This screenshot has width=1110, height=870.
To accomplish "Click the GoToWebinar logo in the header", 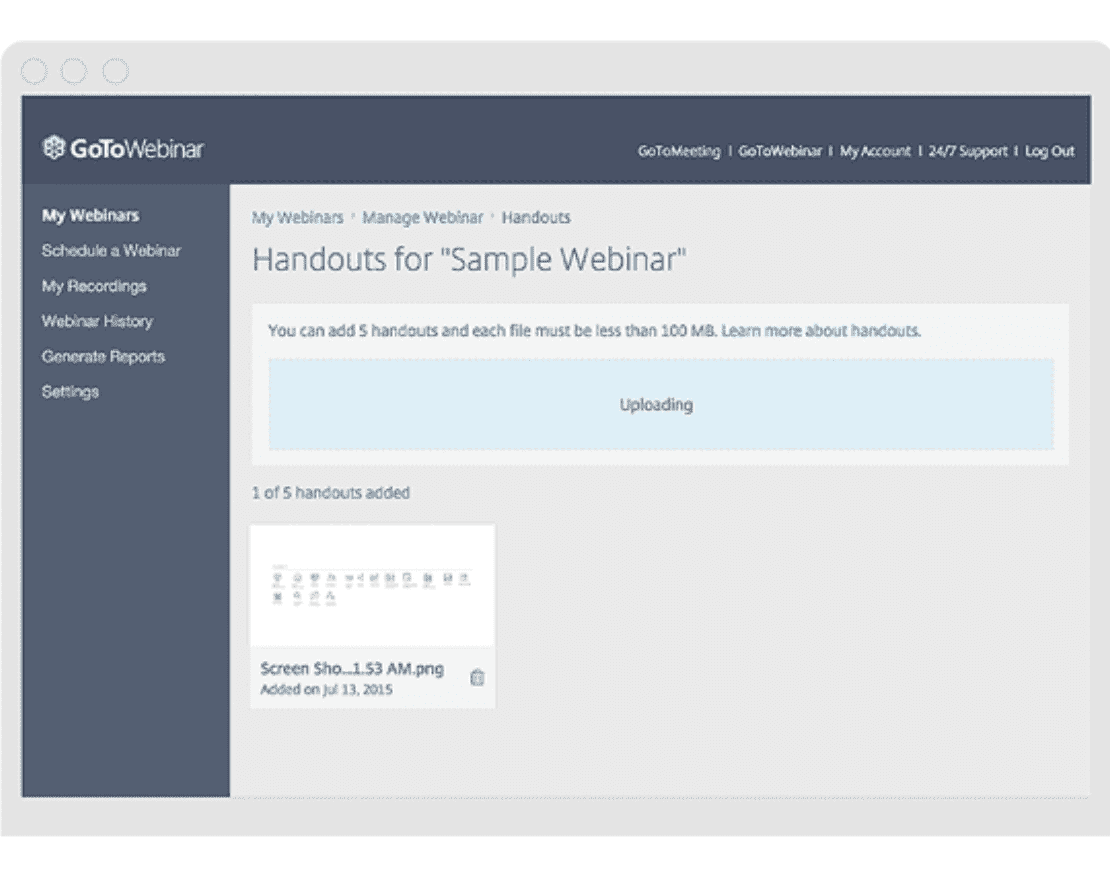I will tap(123, 150).
